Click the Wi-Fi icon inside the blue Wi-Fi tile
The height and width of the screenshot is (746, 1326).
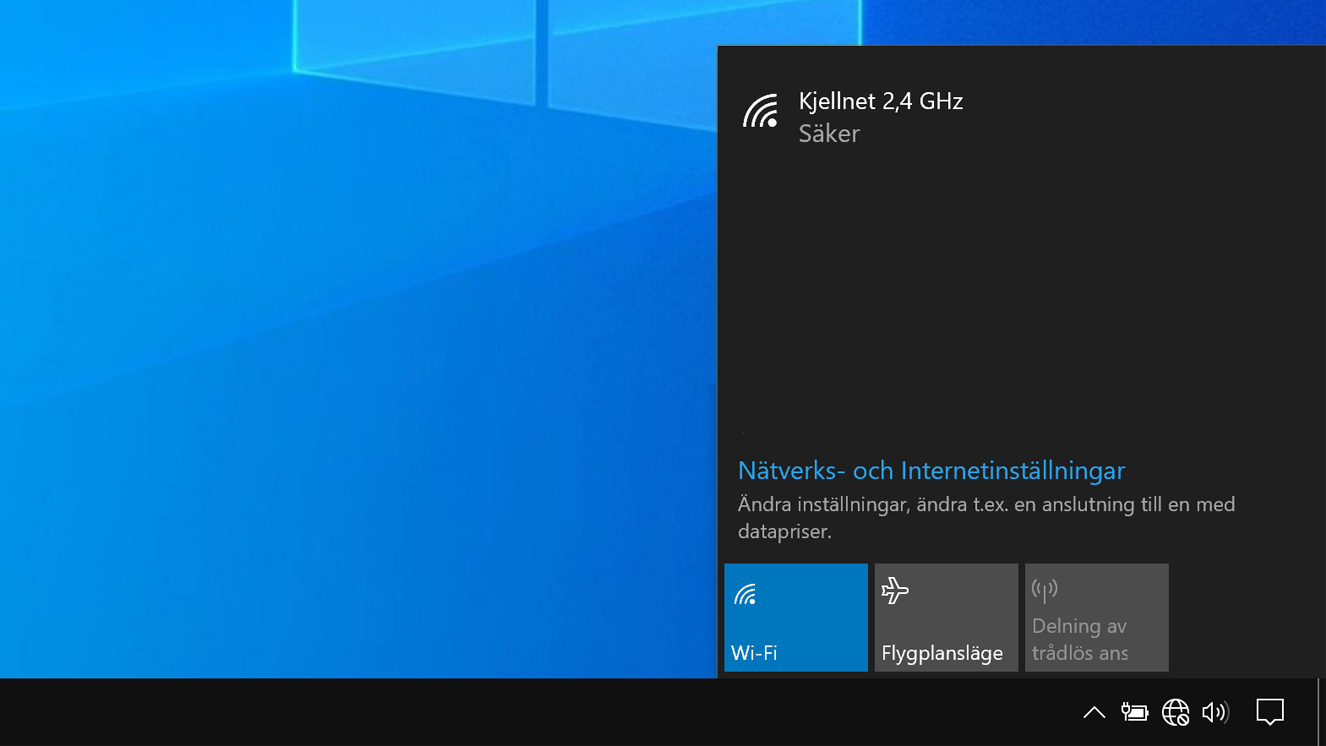745,593
